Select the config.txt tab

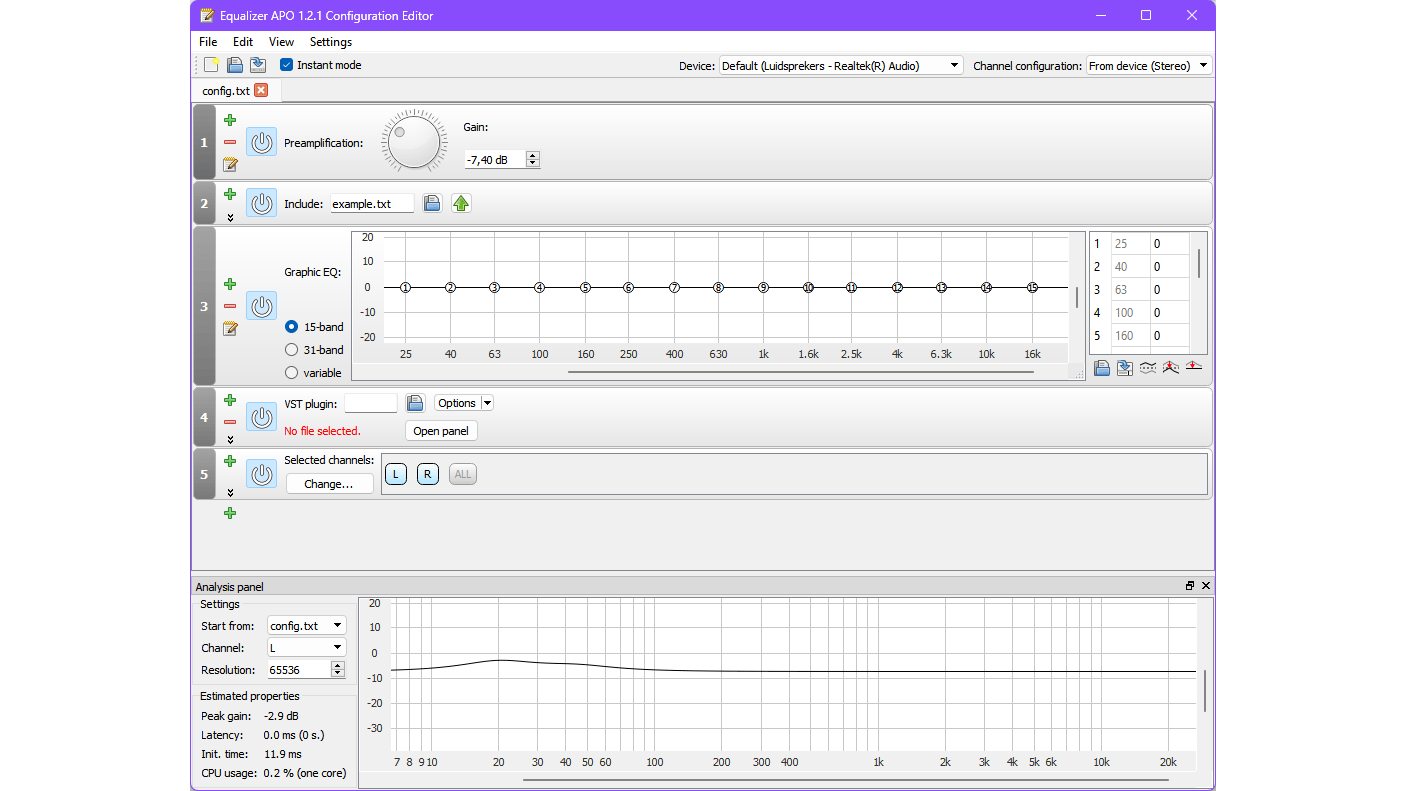click(225, 90)
